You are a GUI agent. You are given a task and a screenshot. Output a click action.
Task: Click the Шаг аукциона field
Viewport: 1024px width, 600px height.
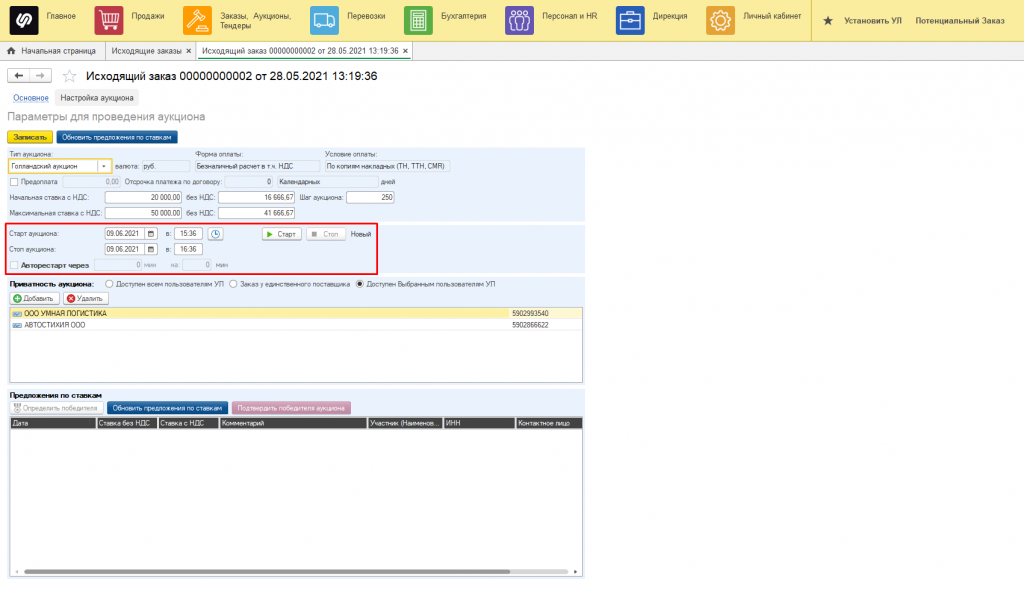[370, 197]
